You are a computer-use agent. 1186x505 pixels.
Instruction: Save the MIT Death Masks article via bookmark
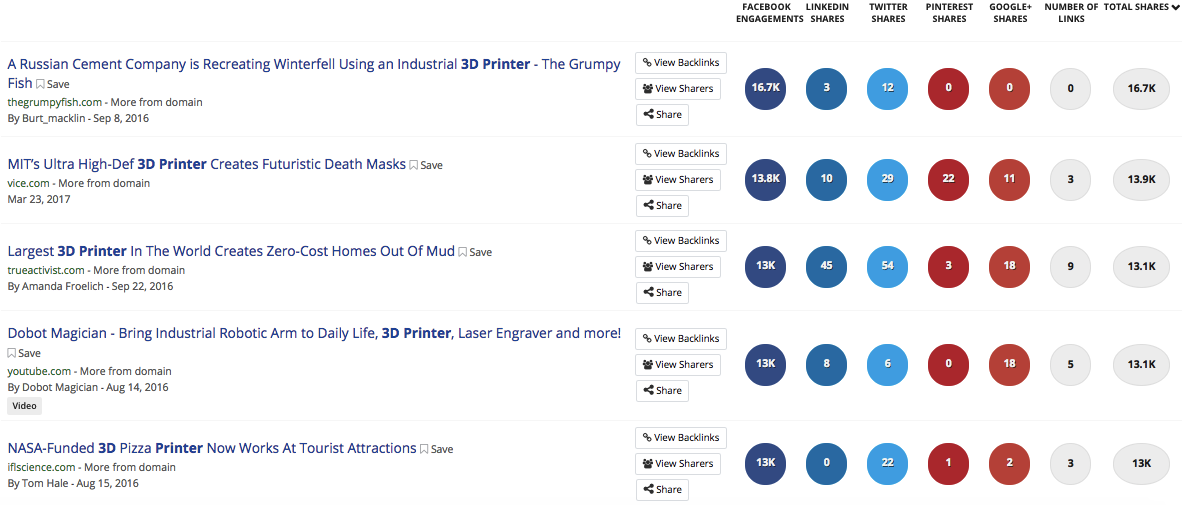click(x=426, y=165)
